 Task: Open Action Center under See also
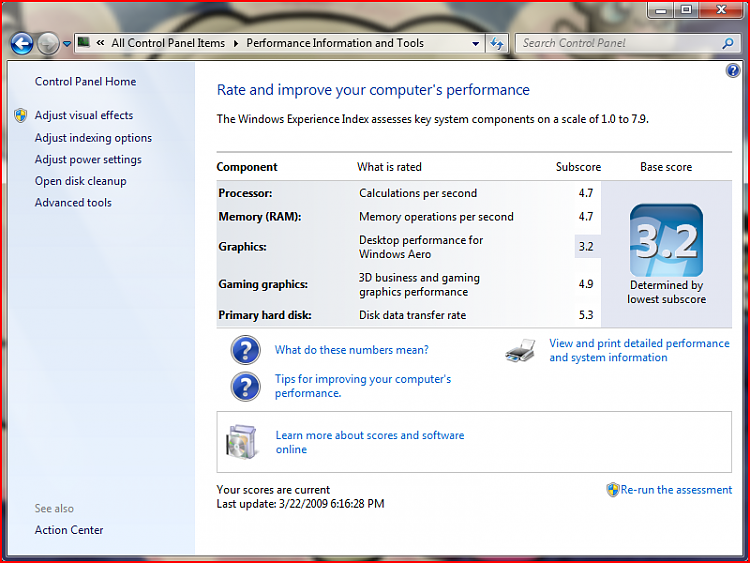69,530
